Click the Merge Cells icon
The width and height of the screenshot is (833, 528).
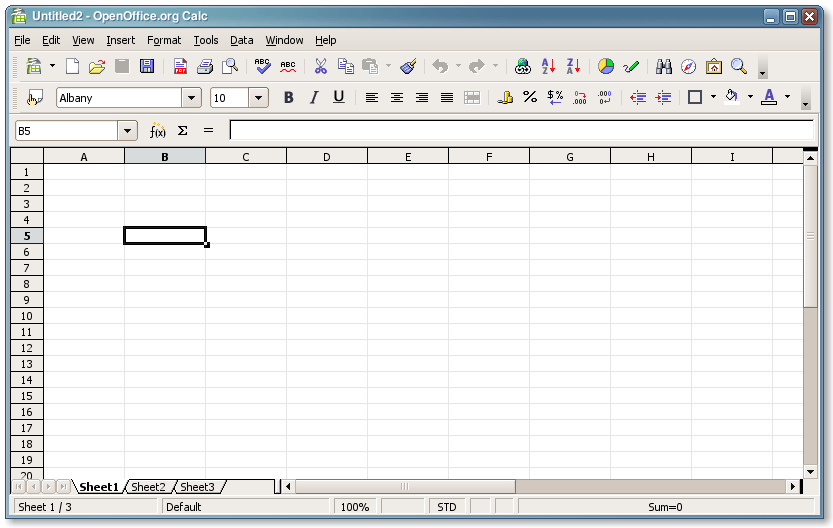[472, 98]
